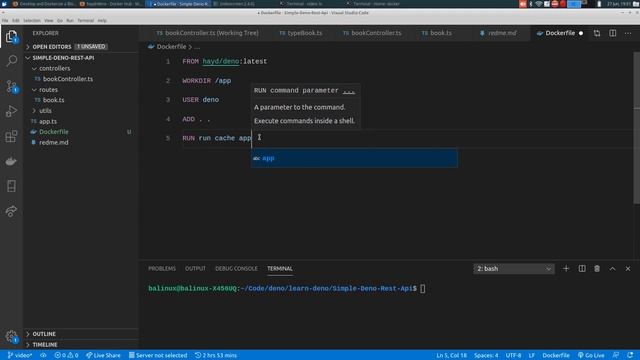Open the terminal selector dropdown 2: bash
Viewport: 640px width, 360px height.
pos(513,269)
